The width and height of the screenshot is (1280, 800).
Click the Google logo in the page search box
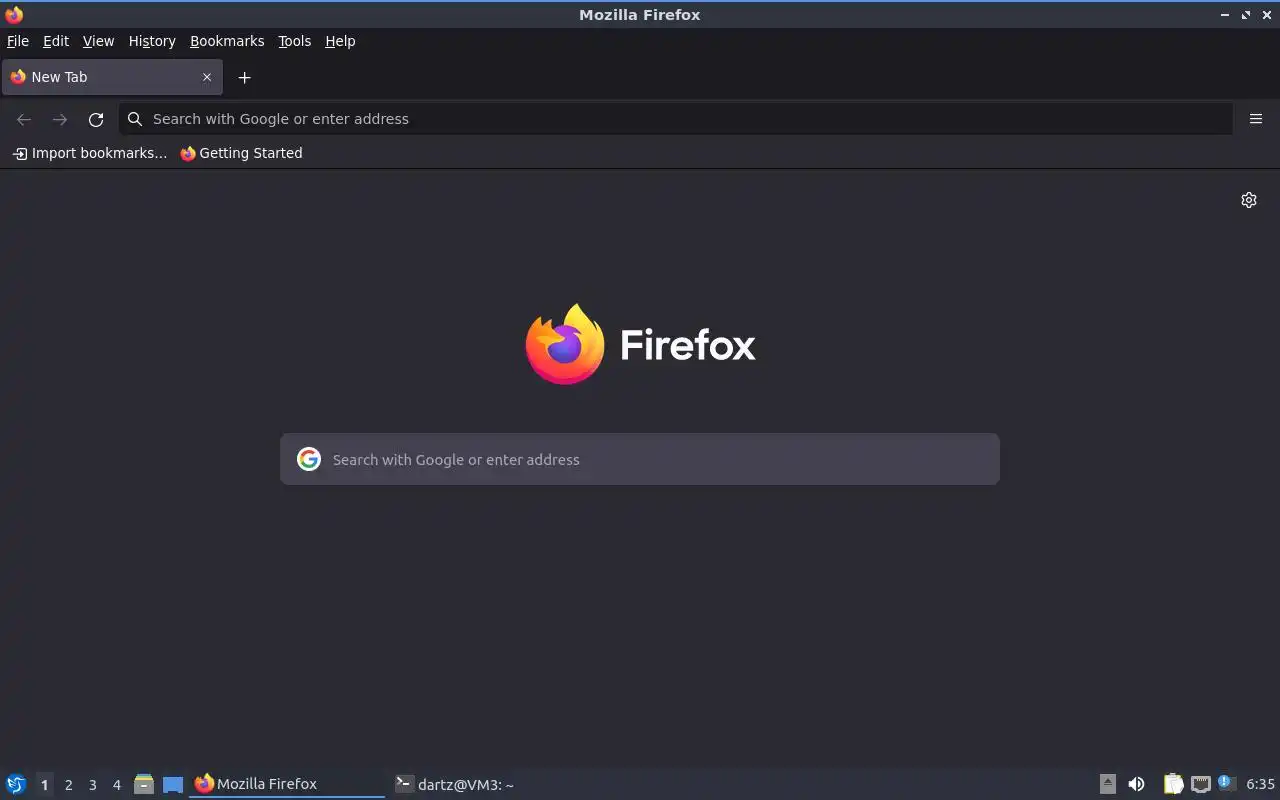pyautogui.click(x=309, y=459)
